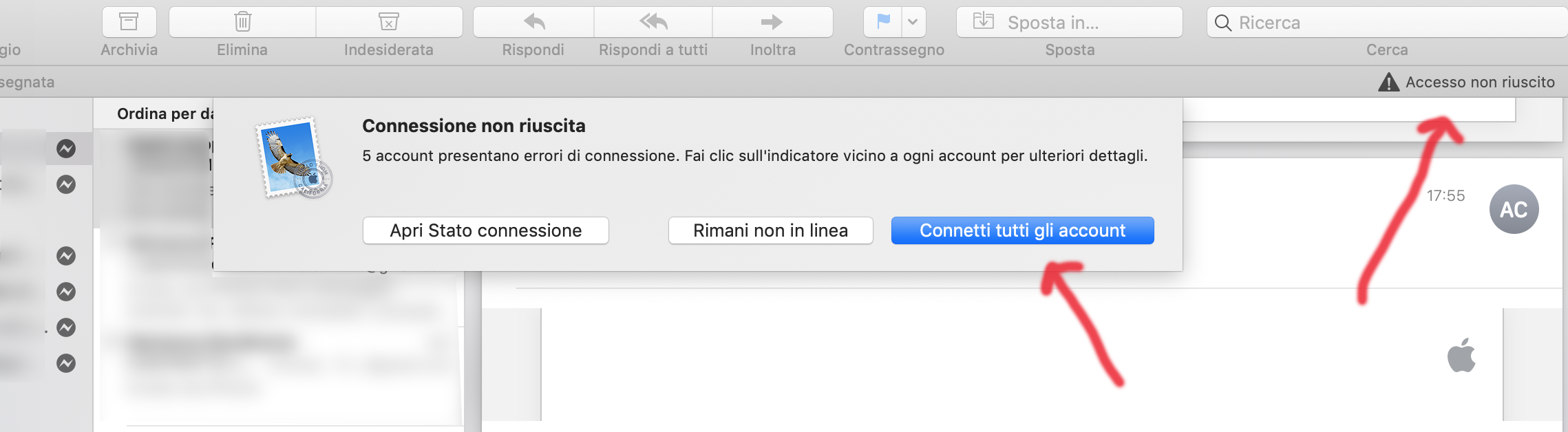Open the flag color dropdown arrow
This screenshot has width=1568, height=432.
point(913,22)
